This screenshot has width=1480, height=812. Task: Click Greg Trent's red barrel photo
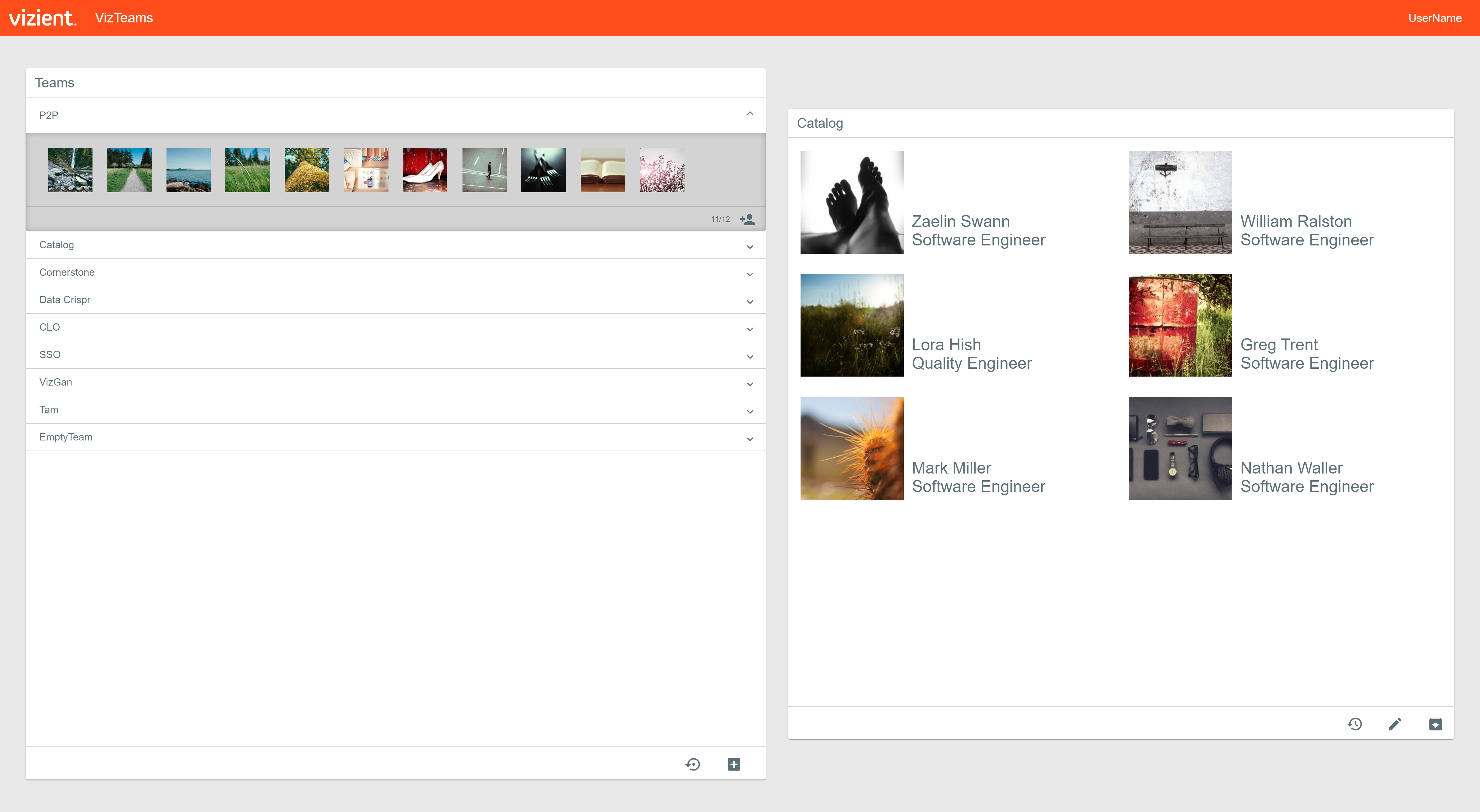[x=1180, y=325]
